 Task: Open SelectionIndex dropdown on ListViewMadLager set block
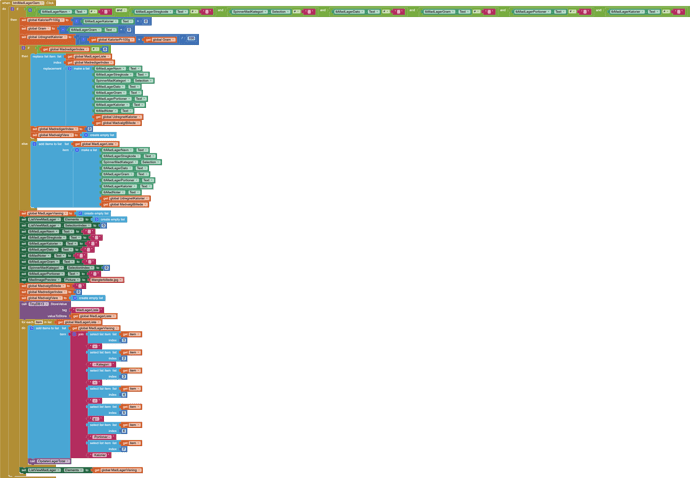coord(77,226)
